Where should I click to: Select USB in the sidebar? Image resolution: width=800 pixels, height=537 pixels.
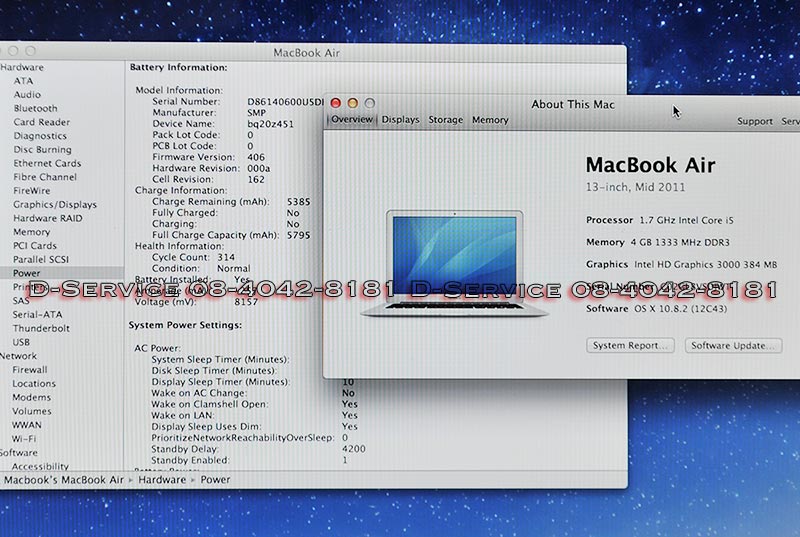point(21,342)
